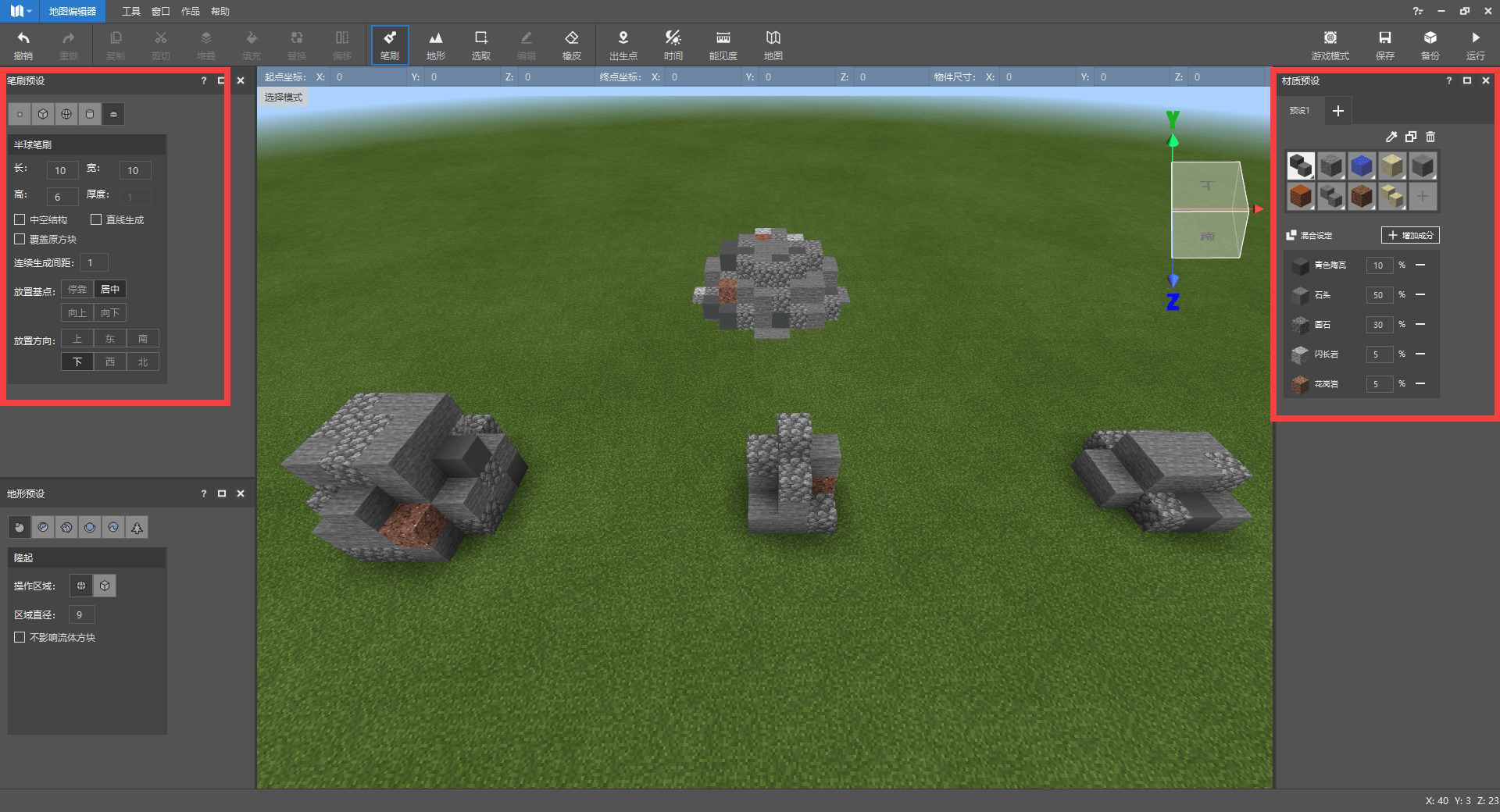The image size is (1500, 812).
Task: Click the 撤销 undo button
Action: (23, 45)
